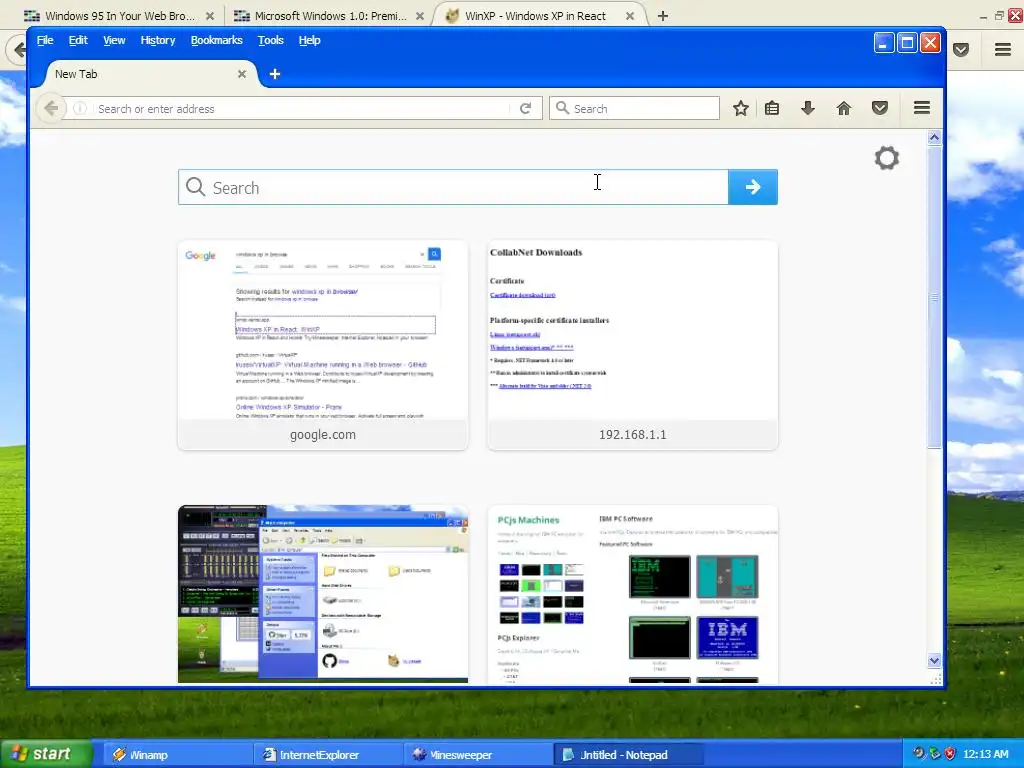Open the downloads arrow icon

coord(808,108)
